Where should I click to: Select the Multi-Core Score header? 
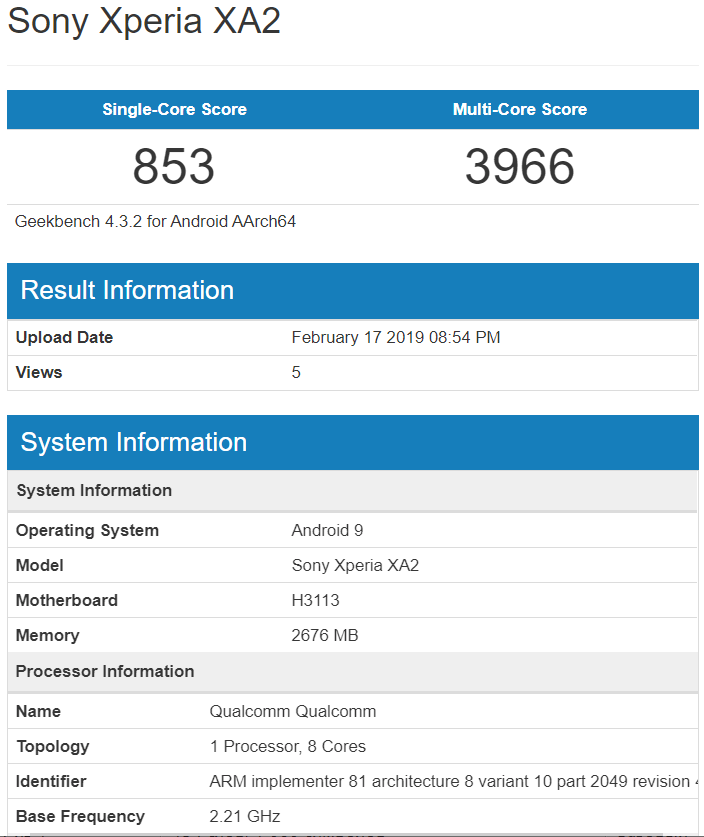click(x=520, y=109)
